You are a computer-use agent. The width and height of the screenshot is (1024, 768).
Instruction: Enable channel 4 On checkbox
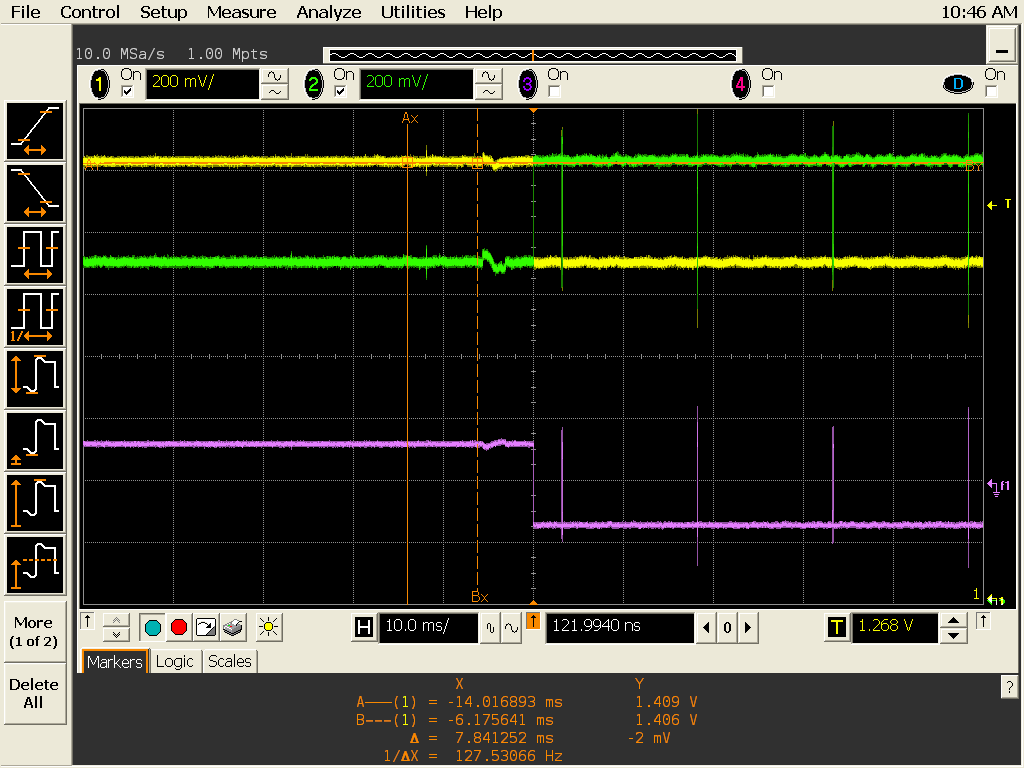[768, 91]
